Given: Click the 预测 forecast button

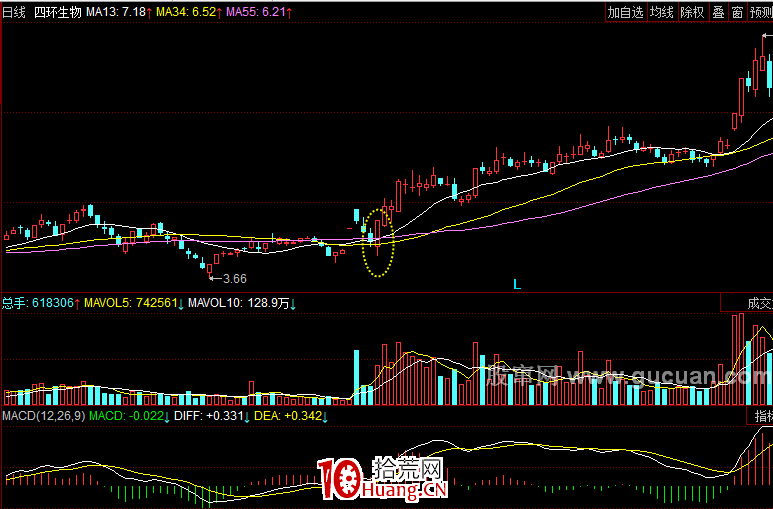Looking at the screenshot, I should click(x=761, y=12).
